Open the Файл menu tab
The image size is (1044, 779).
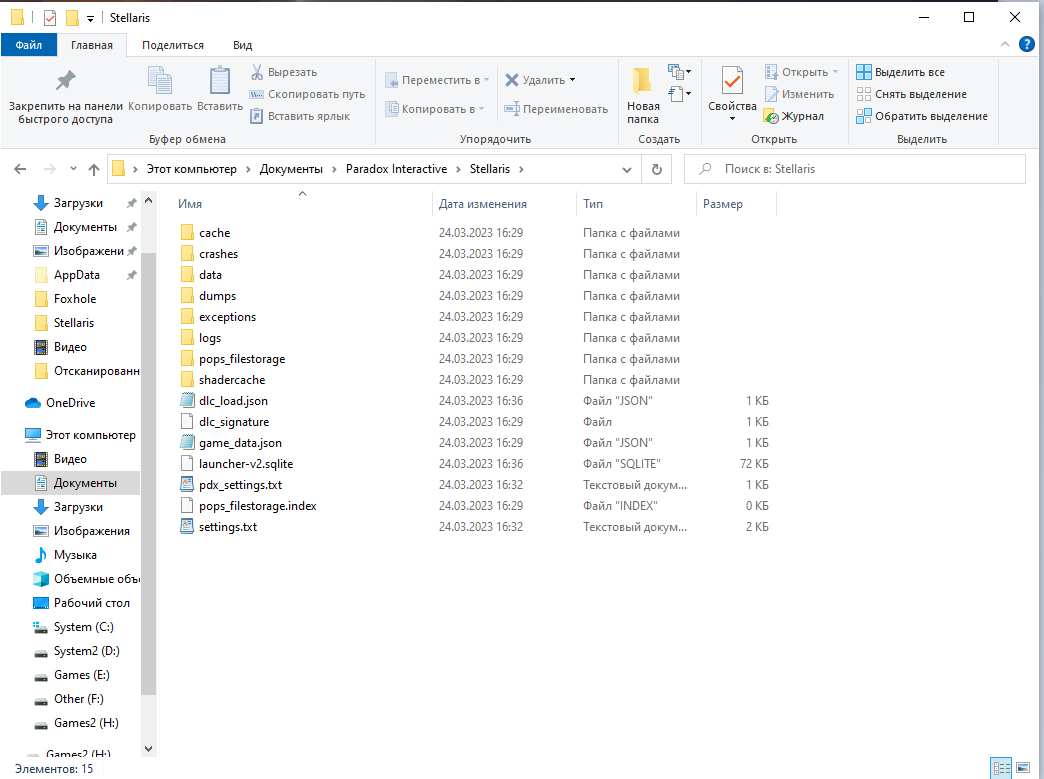coord(29,45)
